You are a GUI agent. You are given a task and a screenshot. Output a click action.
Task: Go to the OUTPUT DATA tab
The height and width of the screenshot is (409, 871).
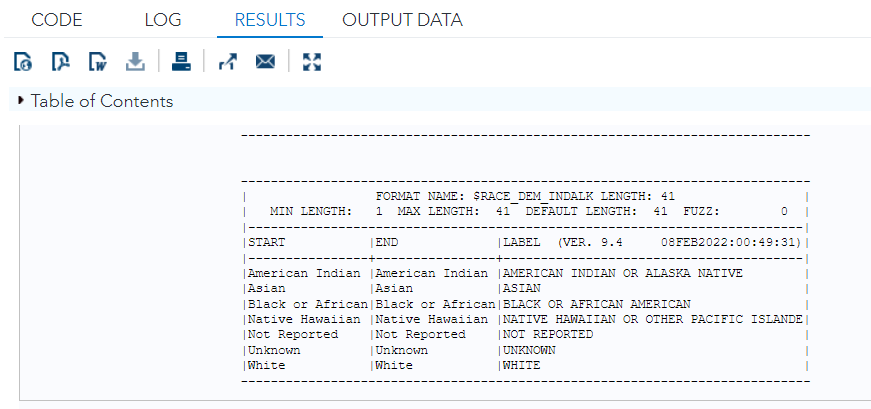click(402, 20)
